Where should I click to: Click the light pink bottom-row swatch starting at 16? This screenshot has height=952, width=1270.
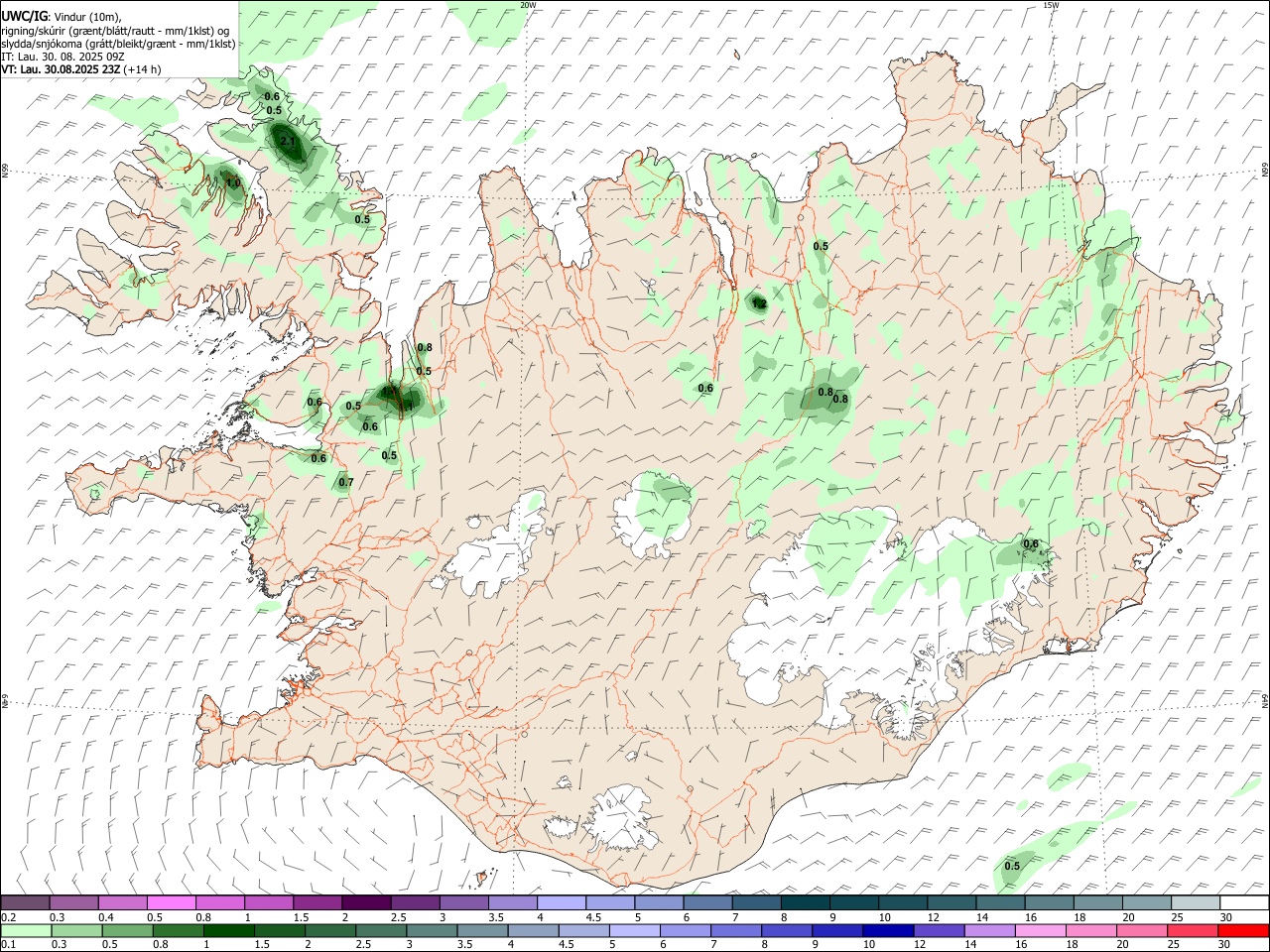point(1039,930)
